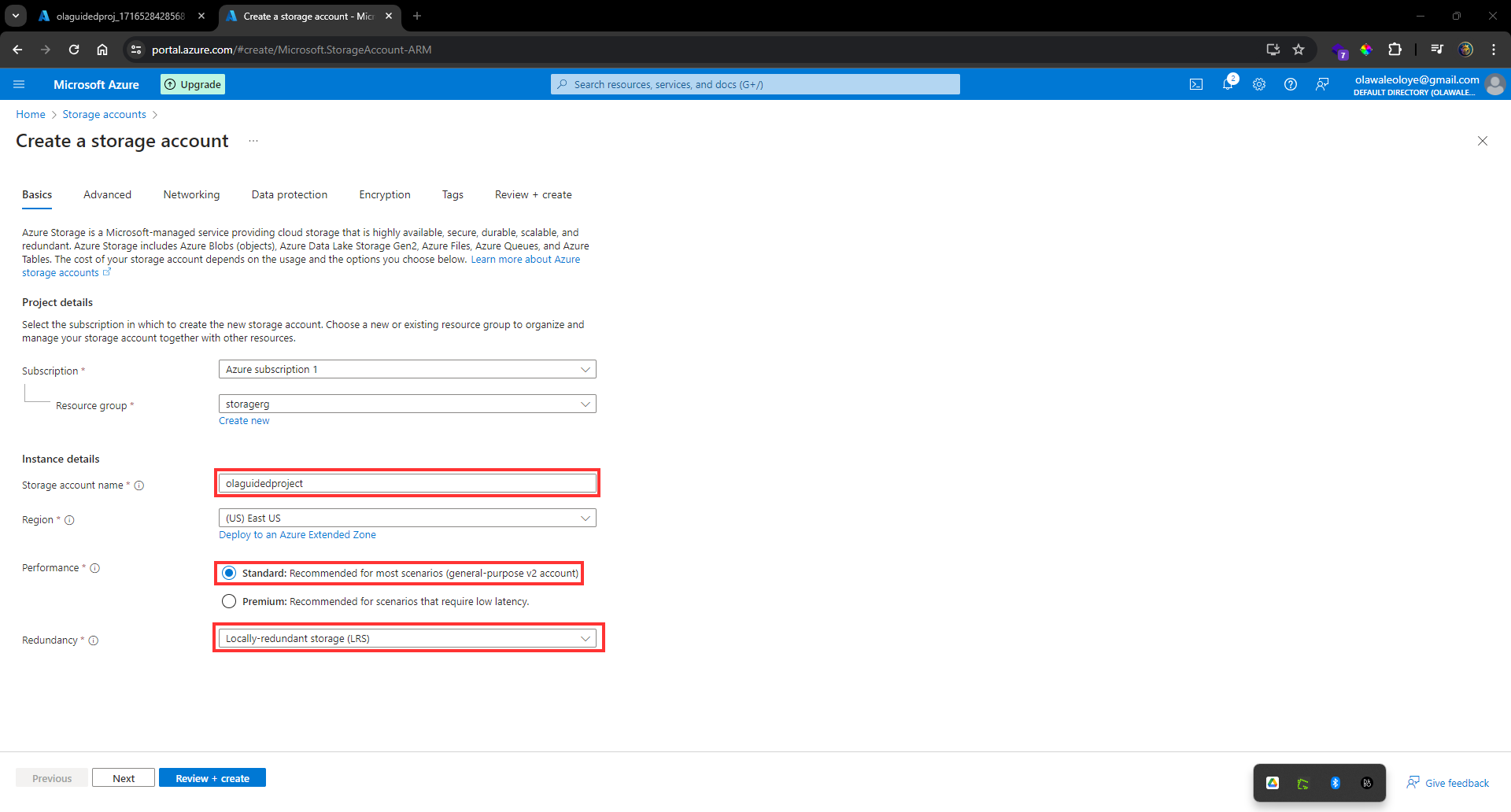Click the Microsoft Azure logo text
This screenshot has width=1511, height=812.
[96, 84]
